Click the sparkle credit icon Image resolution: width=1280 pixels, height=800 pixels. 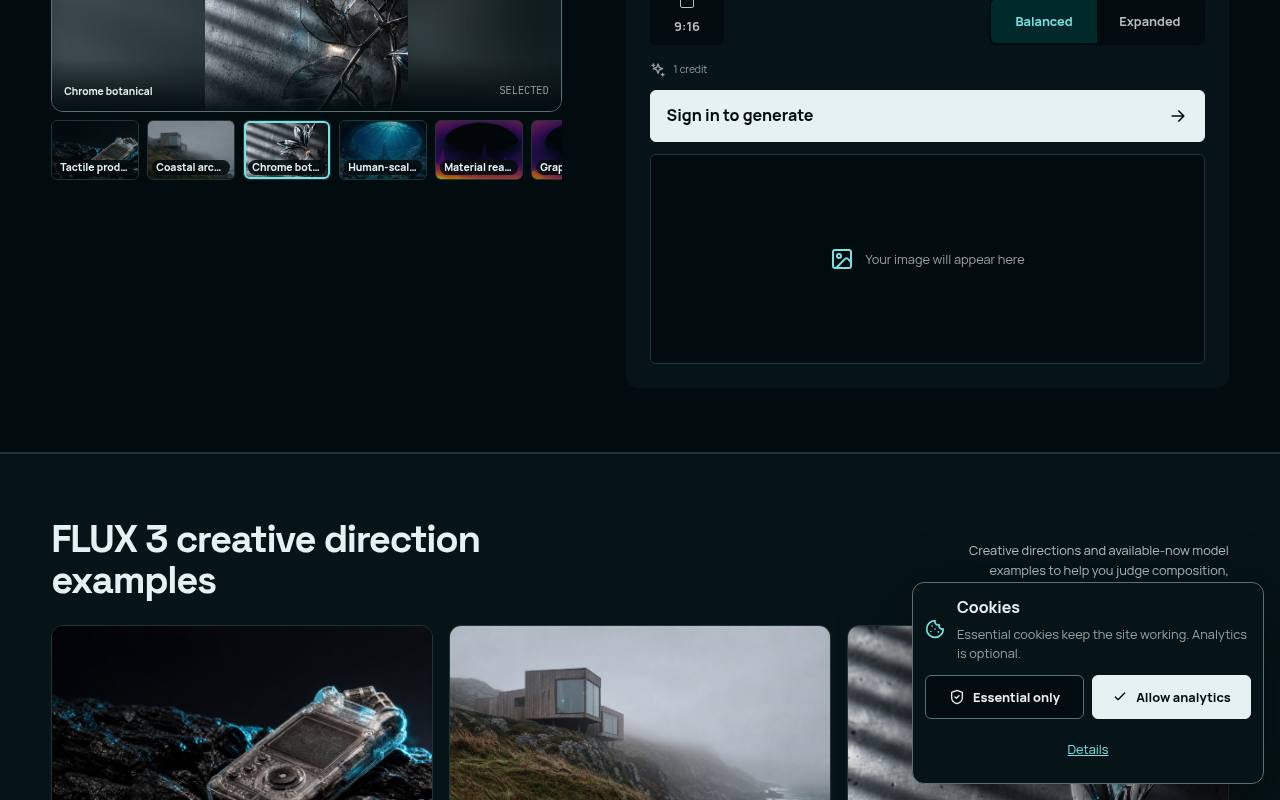click(658, 69)
